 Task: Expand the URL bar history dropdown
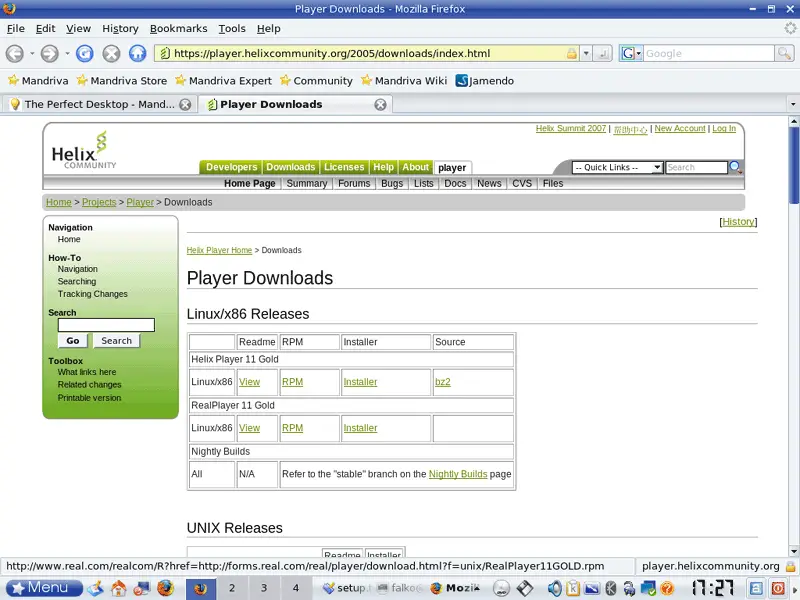(586, 53)
